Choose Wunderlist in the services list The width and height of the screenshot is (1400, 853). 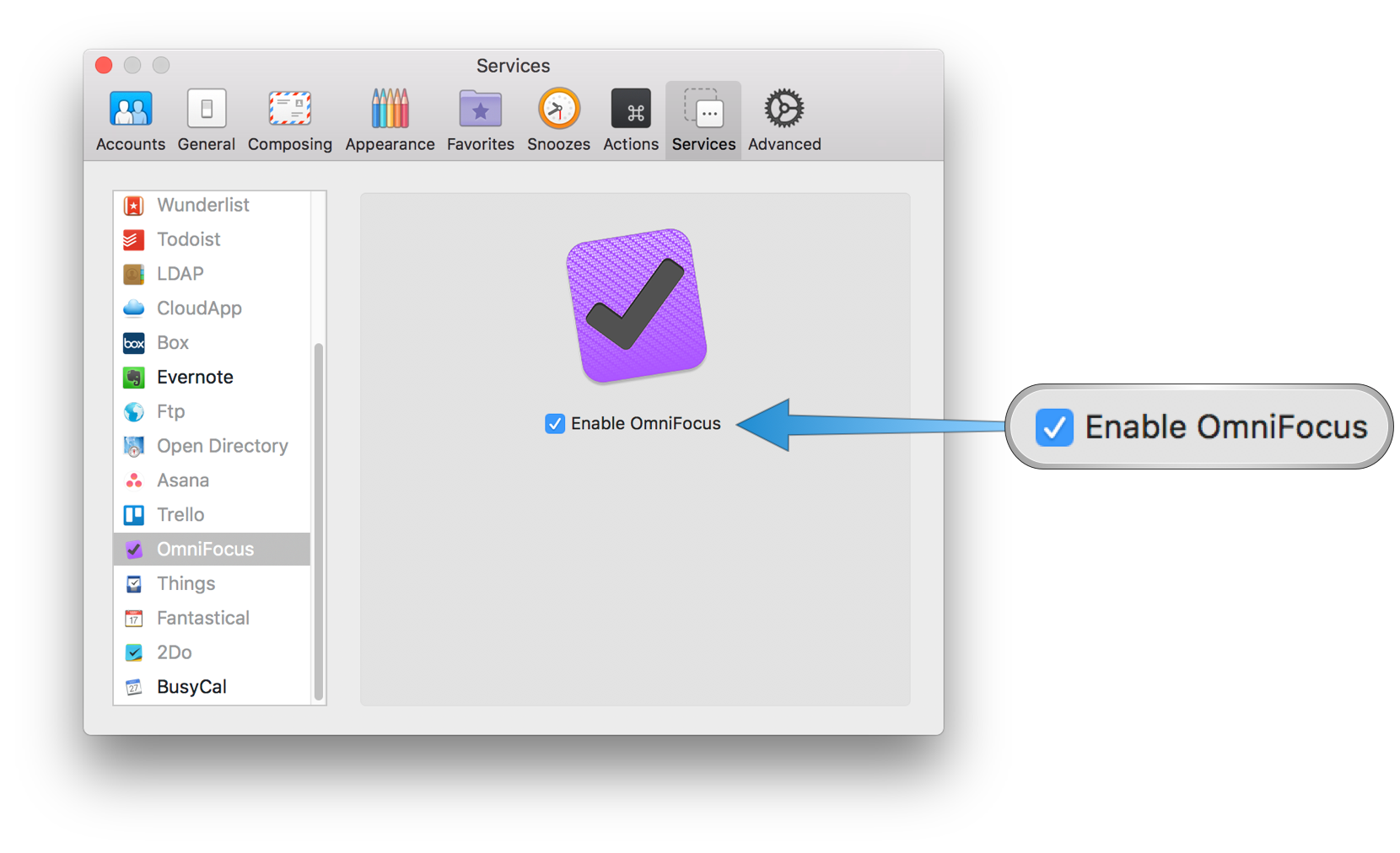click(x=212, y=206)
